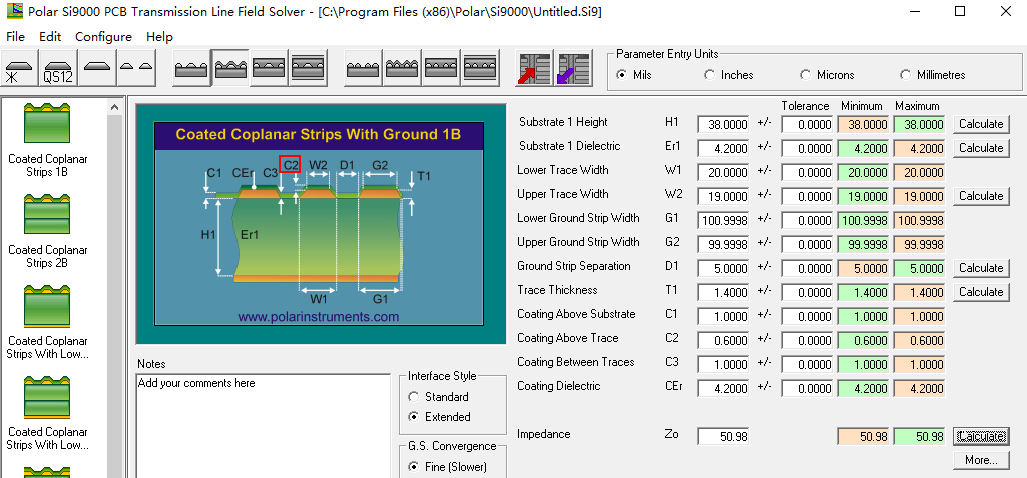The image size is (1027, 478).
Task: Click the Impedance Zo Calculate button
Action: 980,436
